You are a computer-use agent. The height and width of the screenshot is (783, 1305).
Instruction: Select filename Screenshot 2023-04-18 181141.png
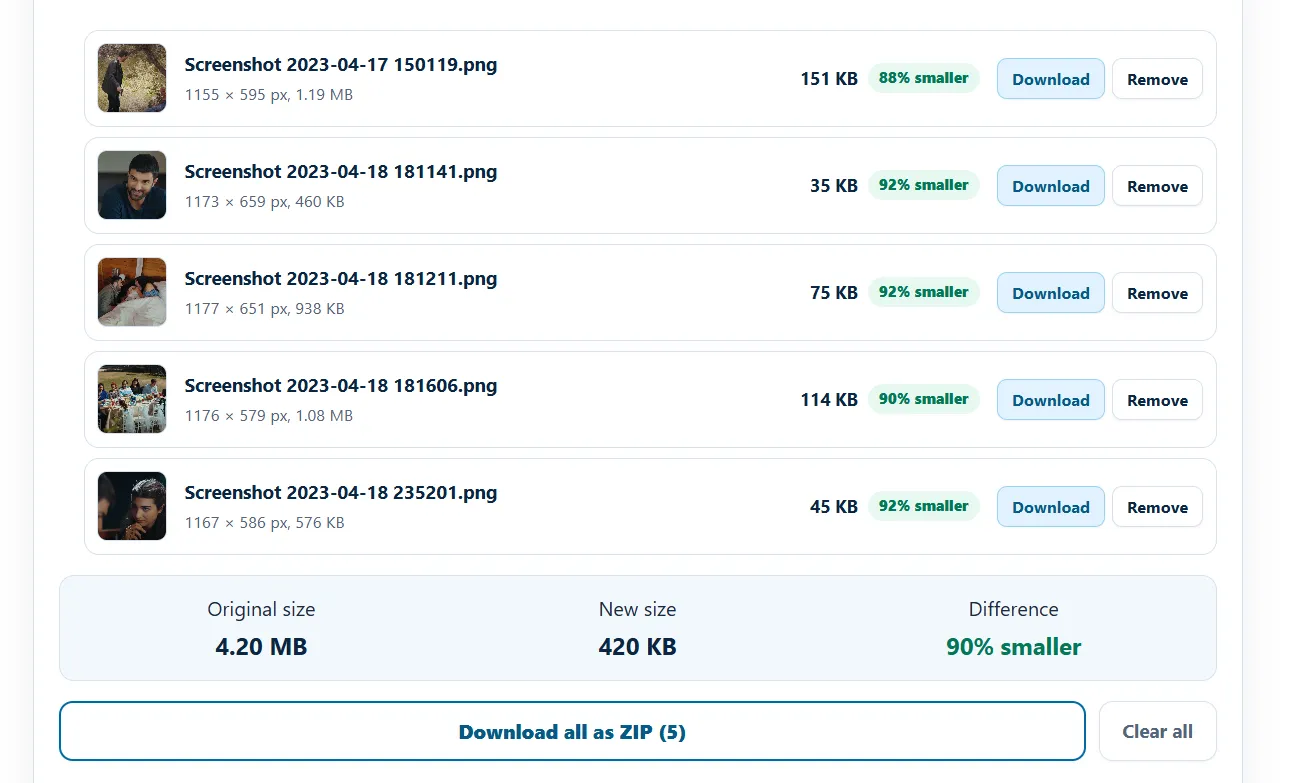[341, 172]
